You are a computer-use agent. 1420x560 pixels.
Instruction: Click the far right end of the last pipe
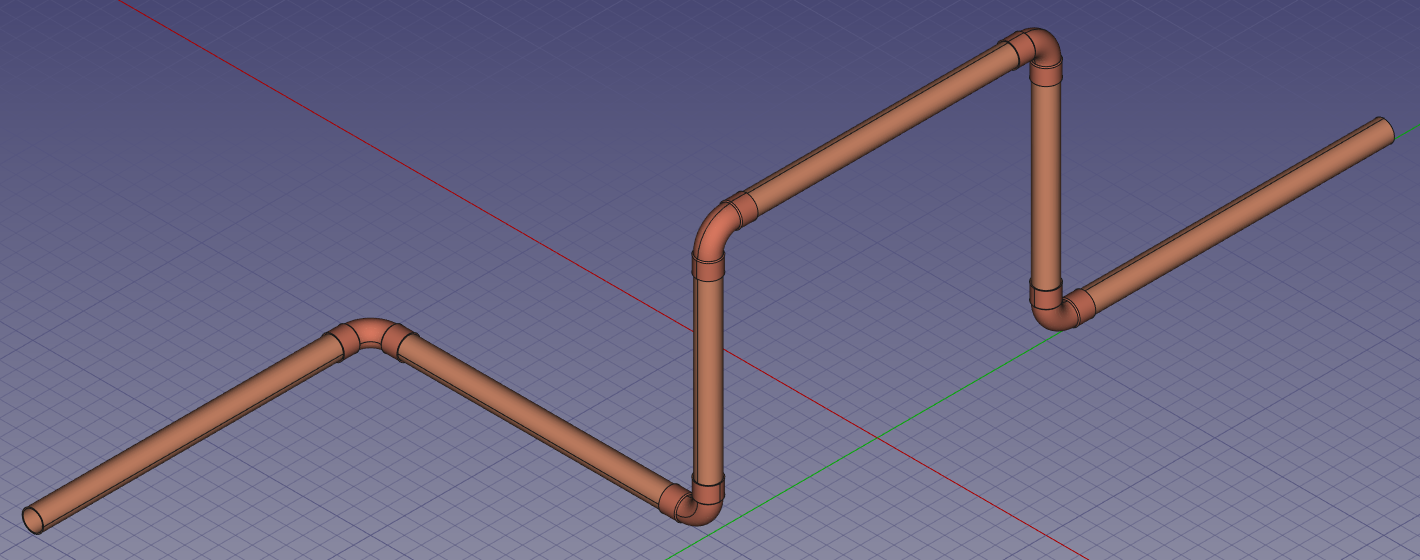click(x=1388, y=128)
